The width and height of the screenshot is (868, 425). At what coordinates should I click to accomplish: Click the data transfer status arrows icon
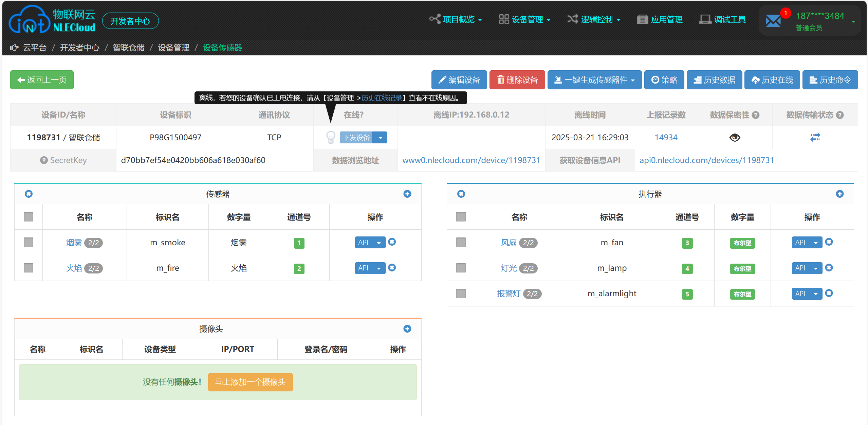pyautogui.click(x=814, y=137)
